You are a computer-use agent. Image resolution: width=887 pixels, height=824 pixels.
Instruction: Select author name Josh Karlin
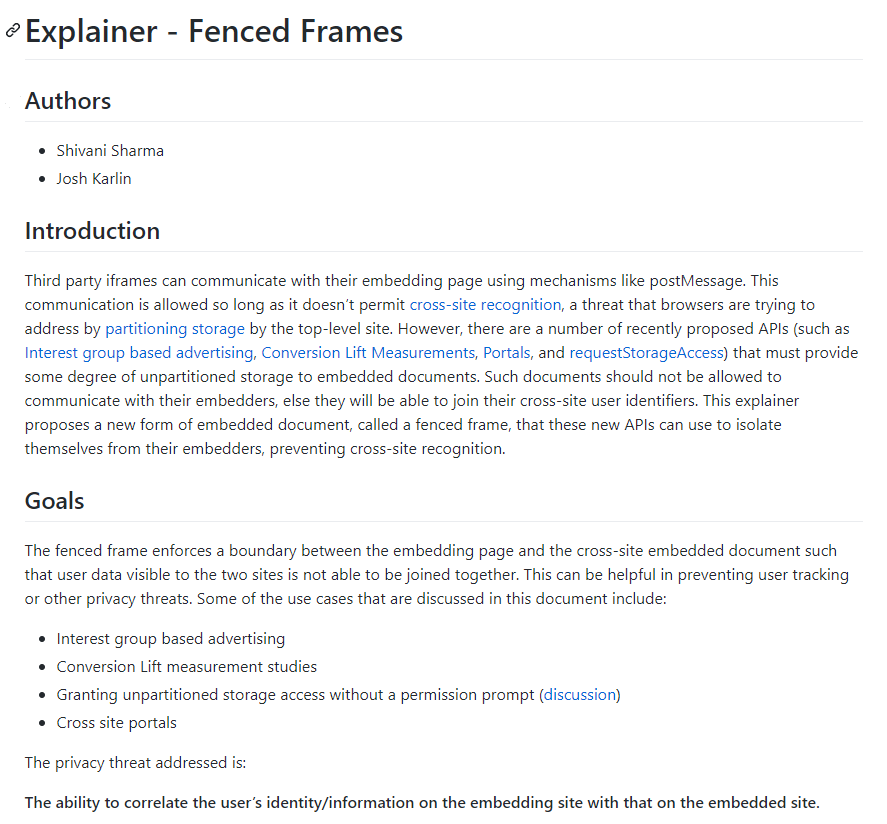click(94, 179)
